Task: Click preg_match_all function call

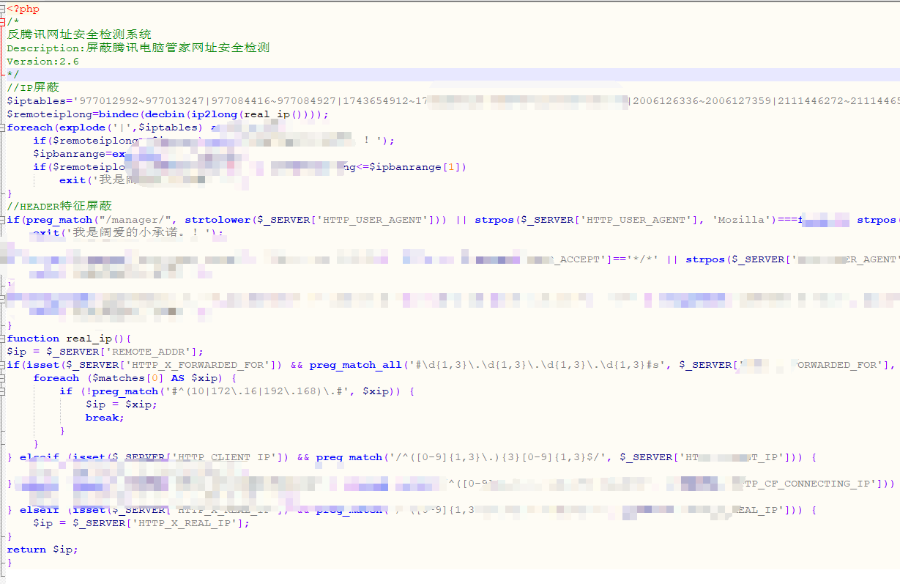Action: click(355, 365)
